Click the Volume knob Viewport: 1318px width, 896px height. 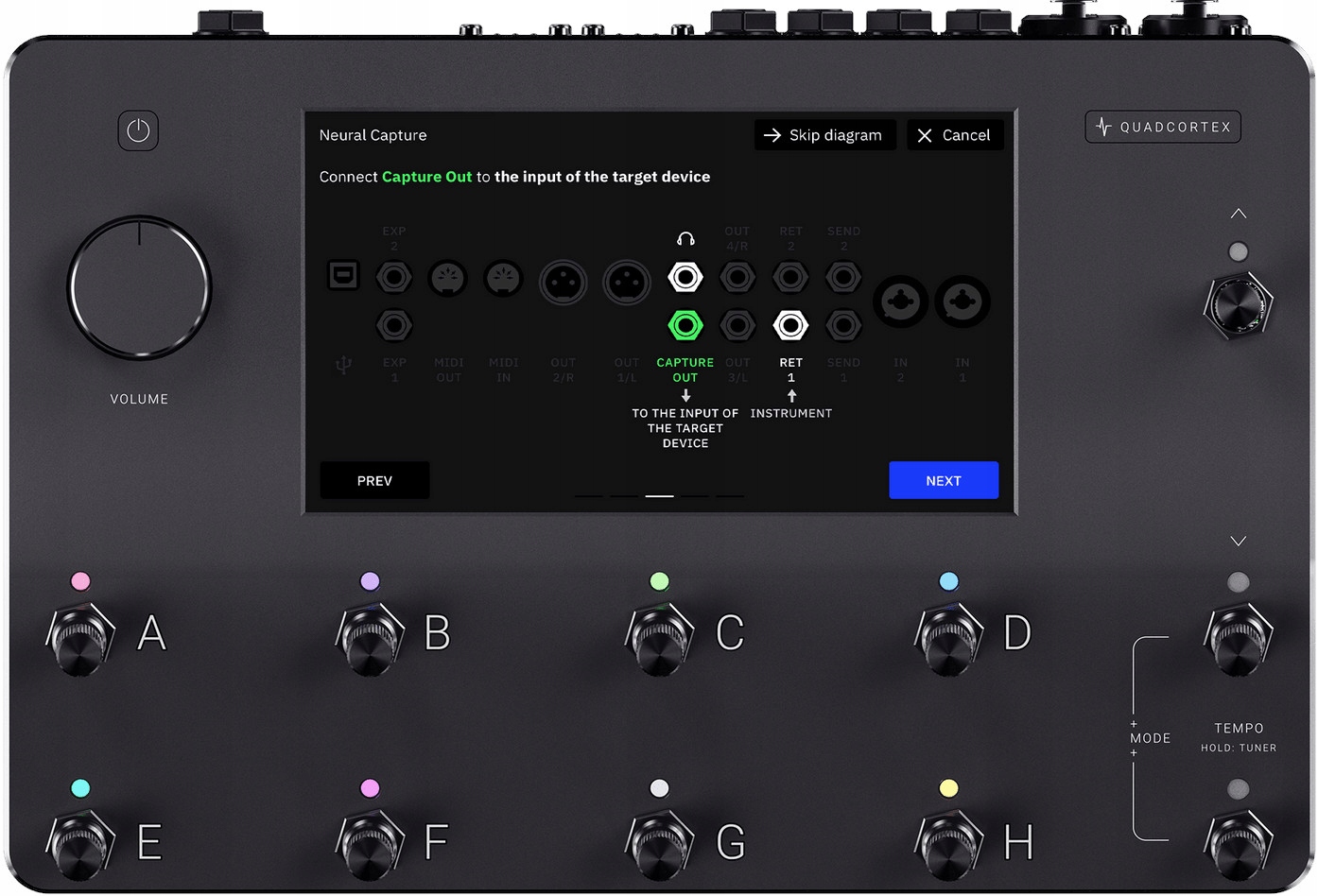click(139, 287)
